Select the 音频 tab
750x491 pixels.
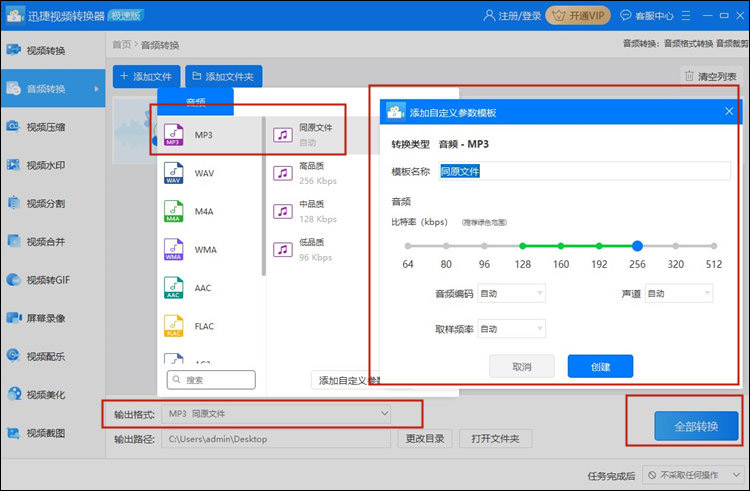[x=196, y=101]
